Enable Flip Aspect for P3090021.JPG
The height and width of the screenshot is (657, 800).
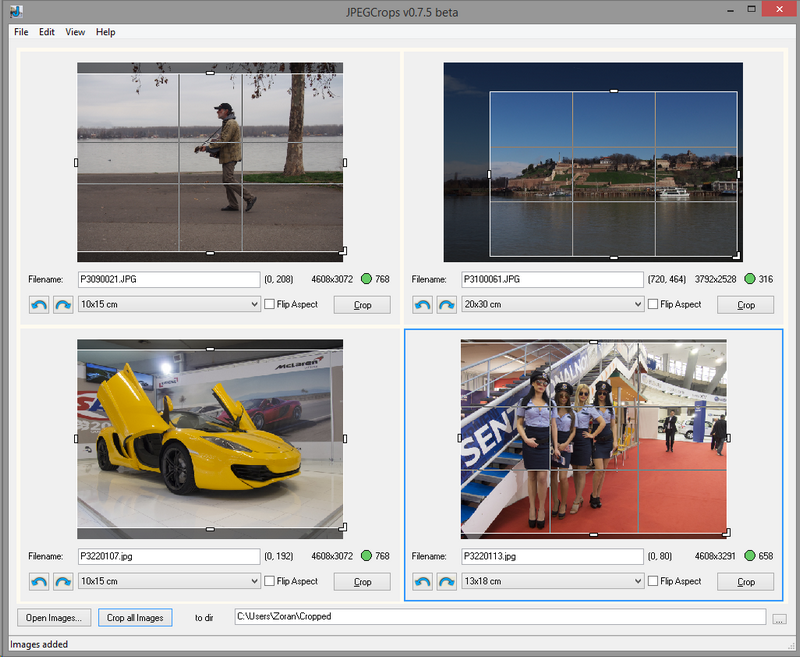pyautogui.click(x=269, y=304)
